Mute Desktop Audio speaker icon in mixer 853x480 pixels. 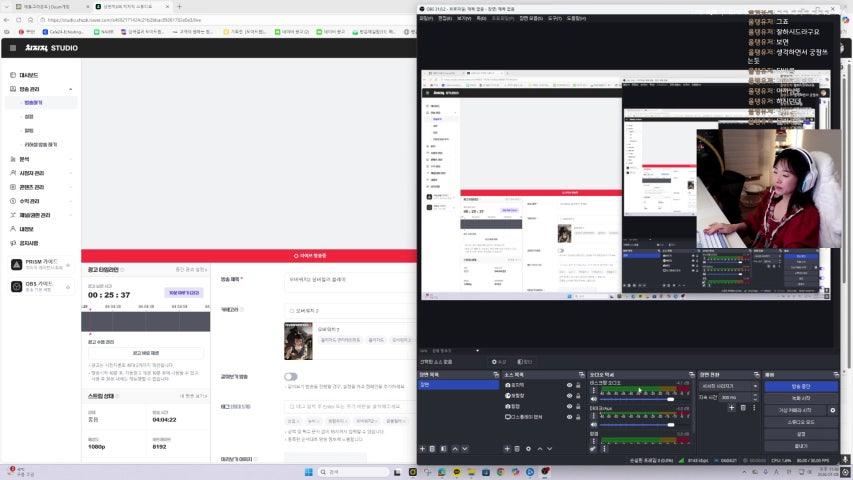point(594,399)
